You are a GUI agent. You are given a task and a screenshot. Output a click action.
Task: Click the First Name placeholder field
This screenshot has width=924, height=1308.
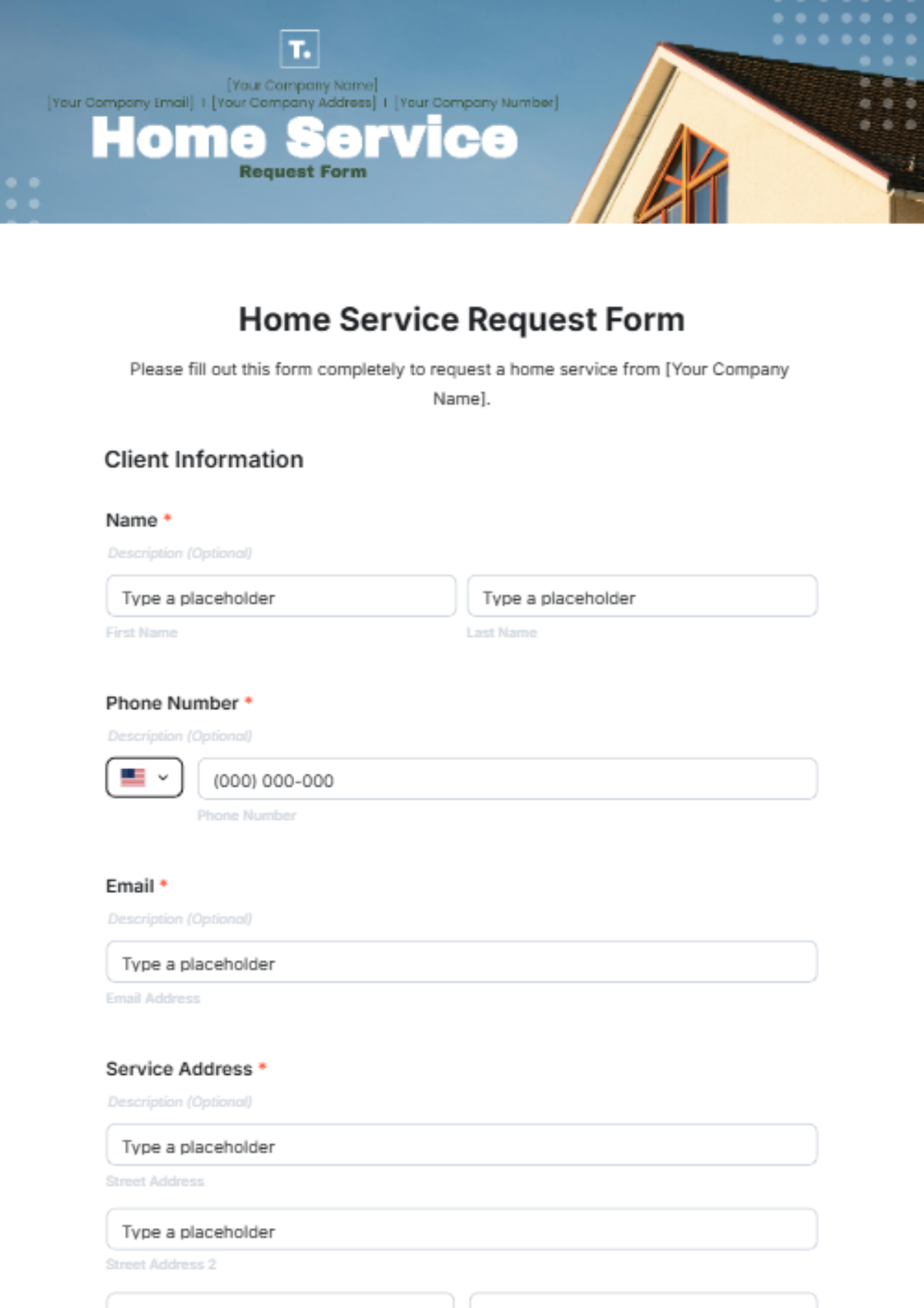tap(280, 596)
